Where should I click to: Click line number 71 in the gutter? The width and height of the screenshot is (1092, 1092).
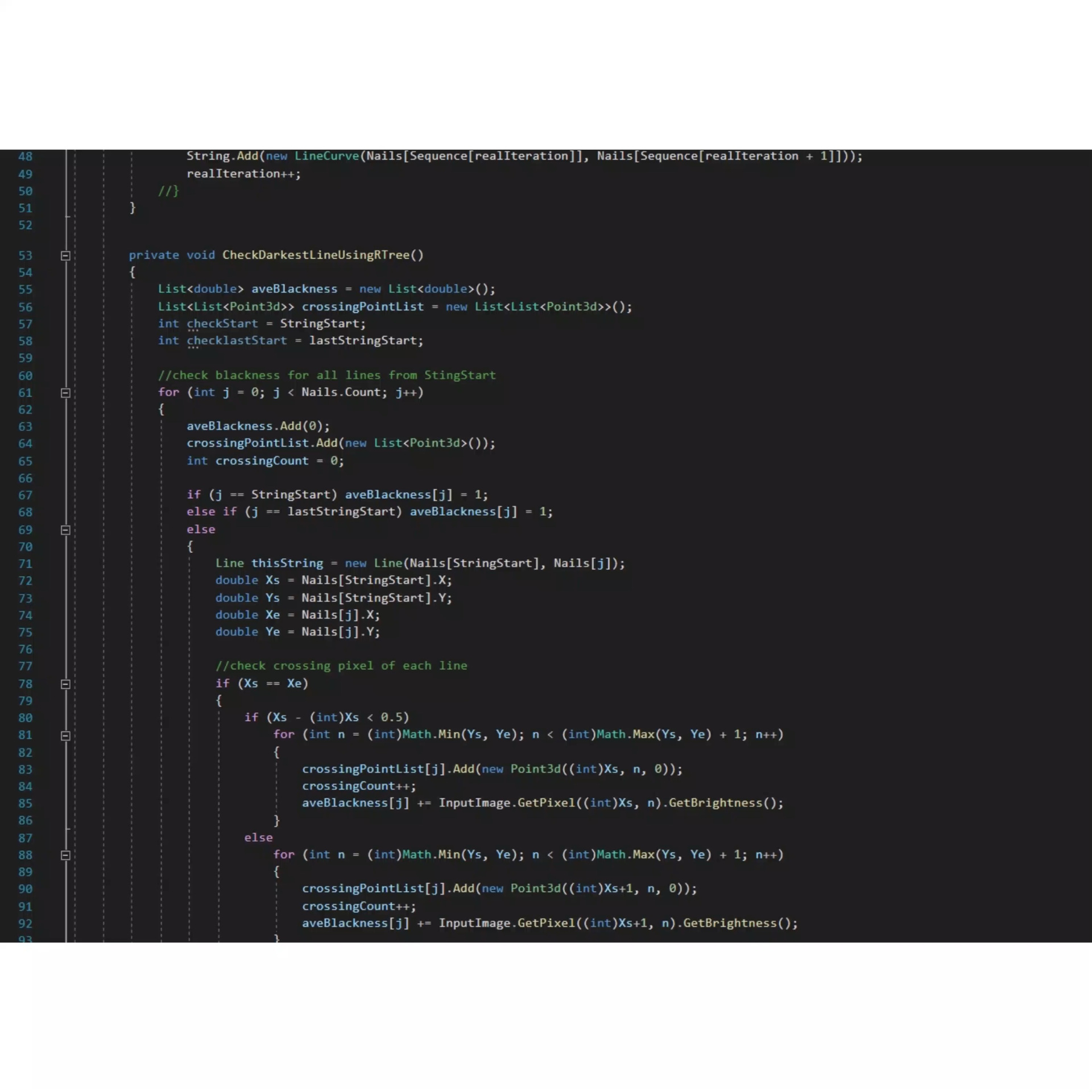(x=25, y=564)
